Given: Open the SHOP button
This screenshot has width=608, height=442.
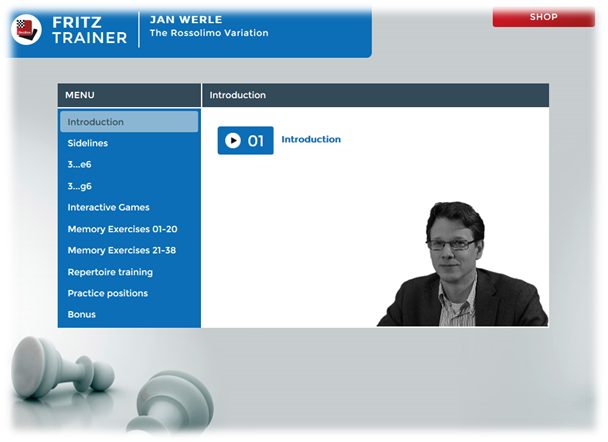Looking at the screenshot, I should click(x=543, y=17).
